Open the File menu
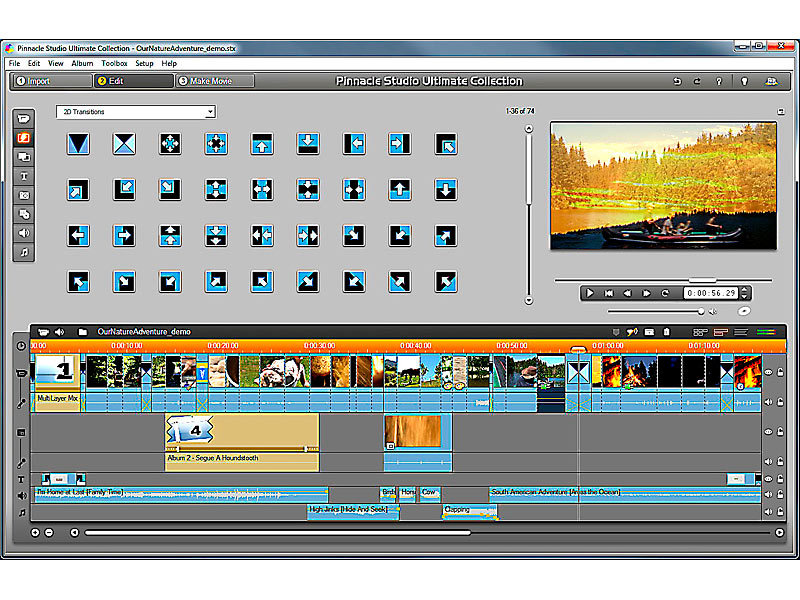The width and height of the screenshot is (800, 600). pyautogui.click(x=14, y=63)
